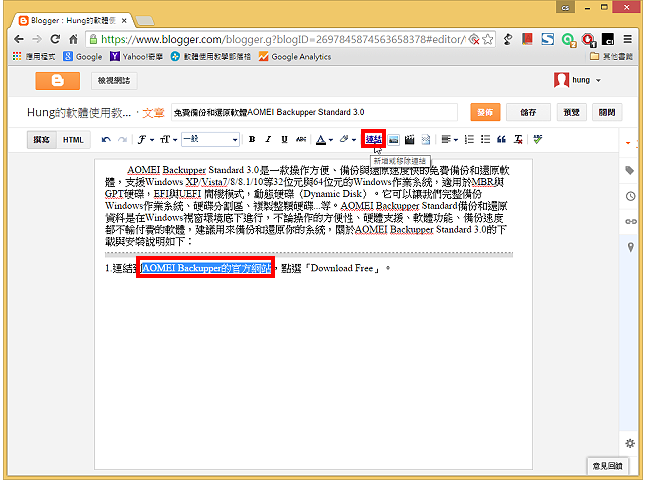Click the Preview (預覽) button
The height and width of the screenshot is (483, 646).
tap(571, 112)
